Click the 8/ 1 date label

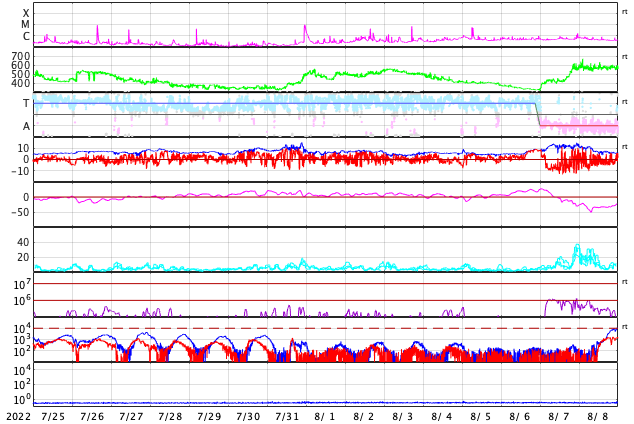pos(325,416)
